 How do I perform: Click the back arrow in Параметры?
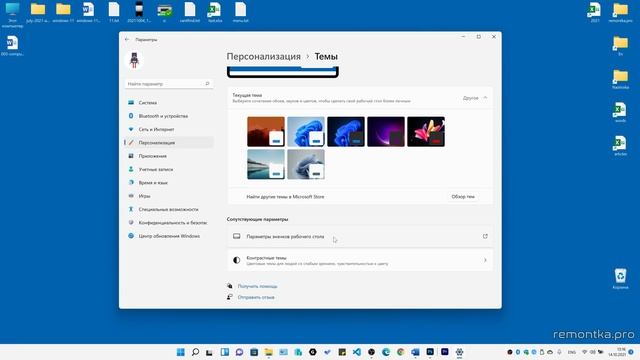coord(127,40)
